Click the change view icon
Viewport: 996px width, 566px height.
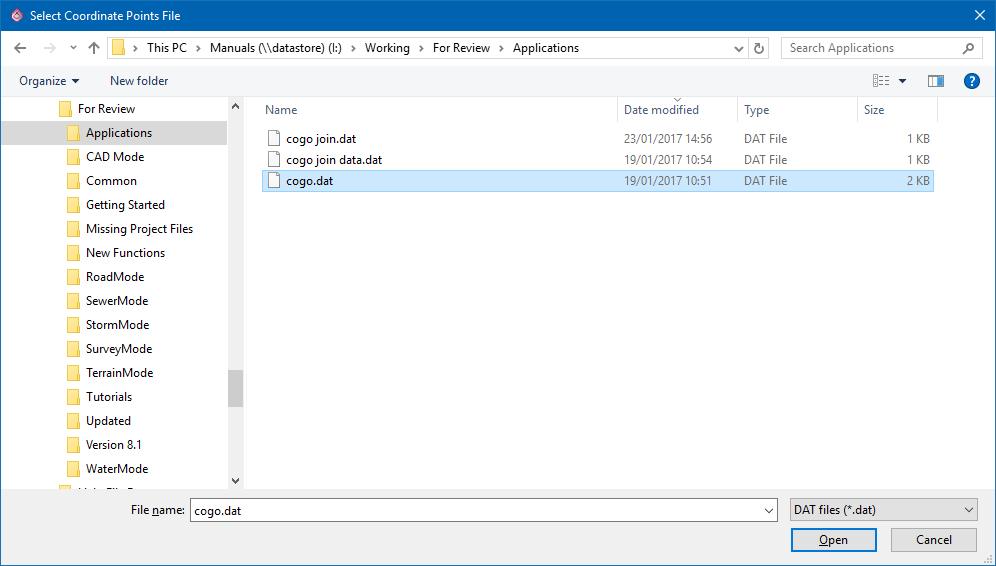(x=881, y=81)
